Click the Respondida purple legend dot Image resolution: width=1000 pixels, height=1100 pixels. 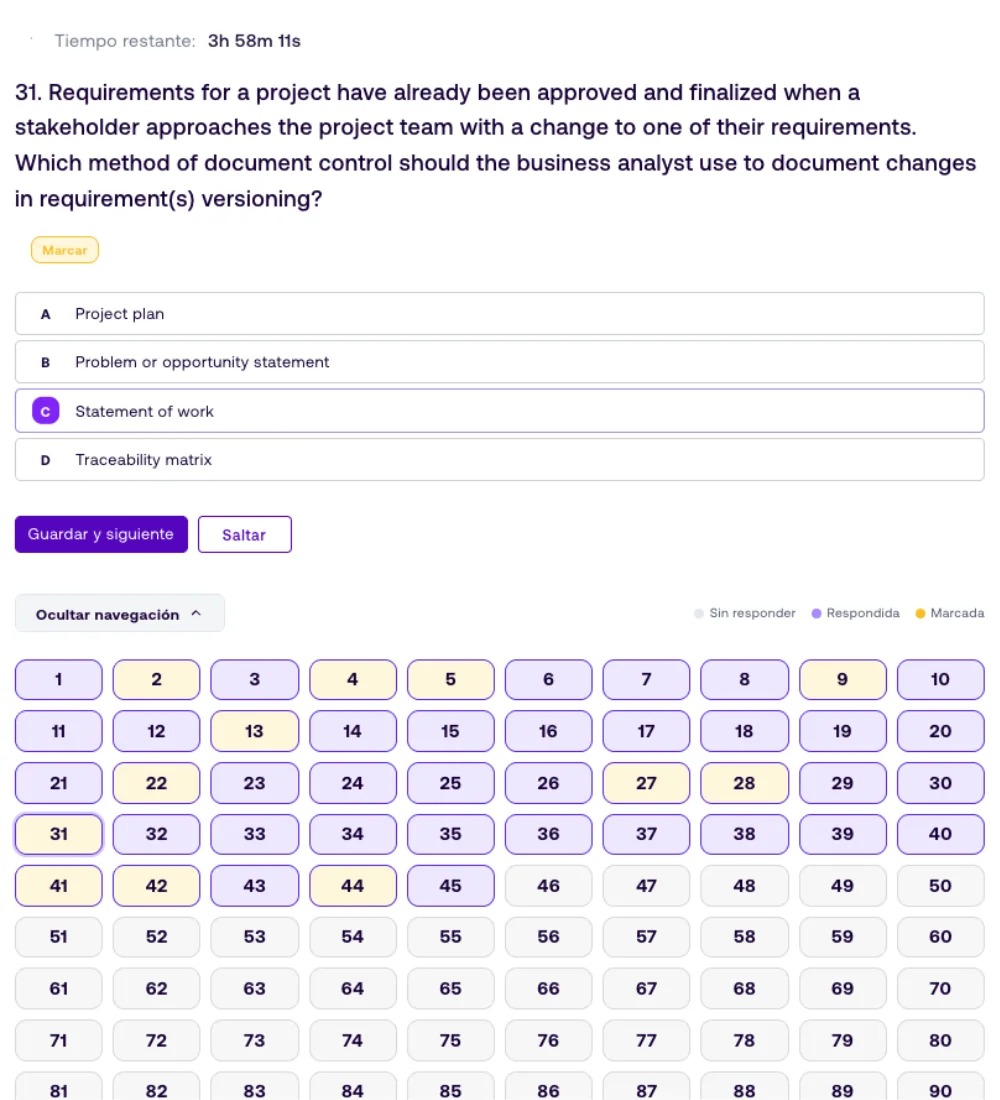[816, 614]
